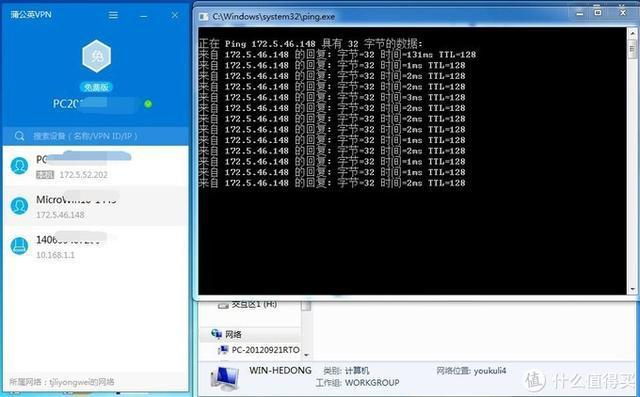Click the free-version badge label
Screen dimensions: 640x397
pos(96,87)
